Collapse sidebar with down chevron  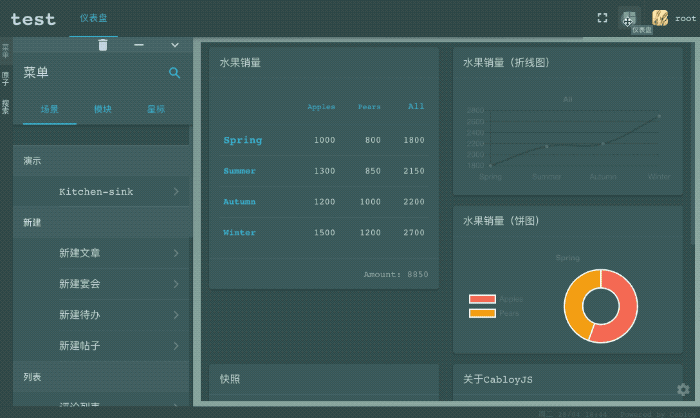point(175,45)
